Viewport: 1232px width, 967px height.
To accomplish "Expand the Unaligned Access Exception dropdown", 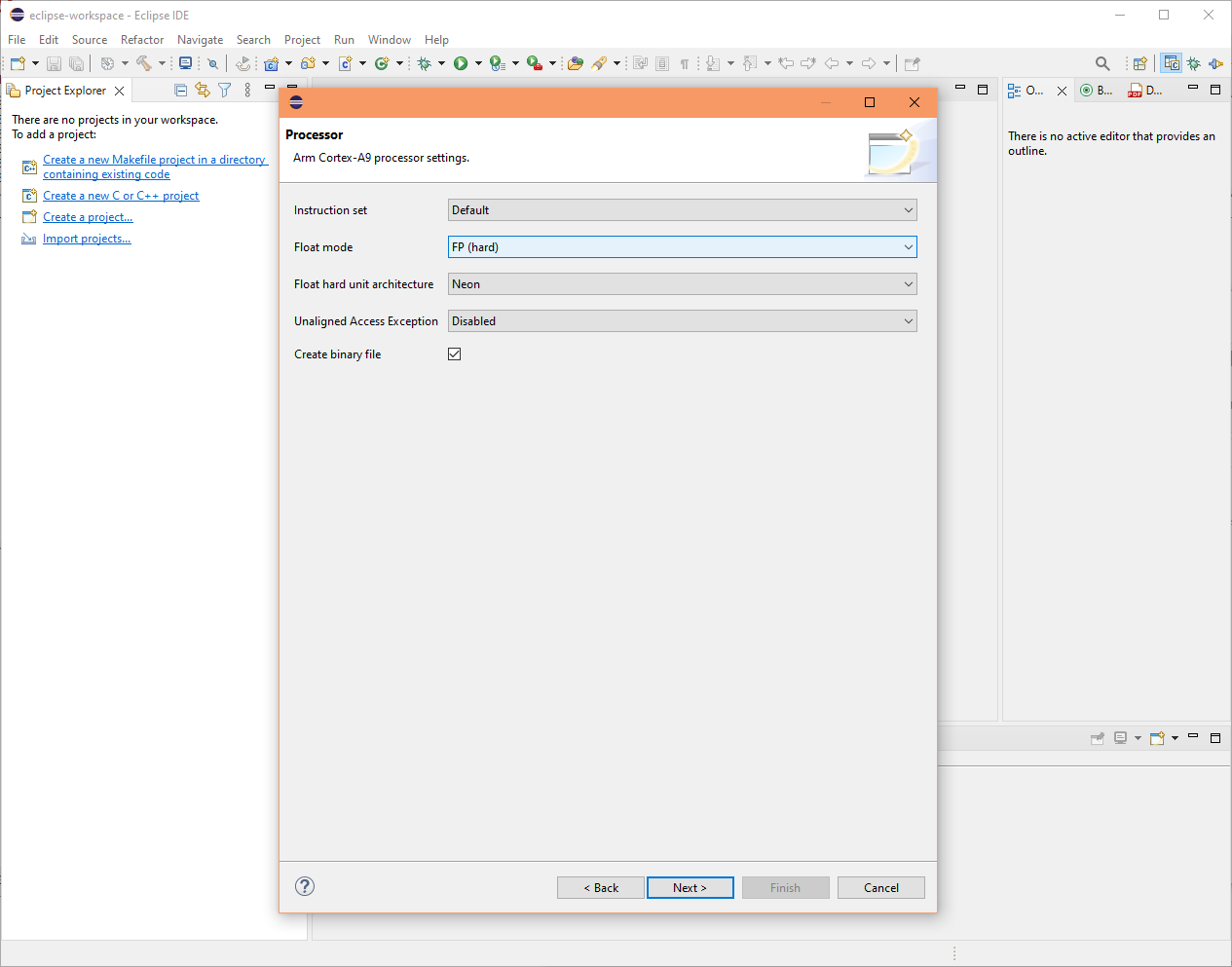I will point(682,321).
